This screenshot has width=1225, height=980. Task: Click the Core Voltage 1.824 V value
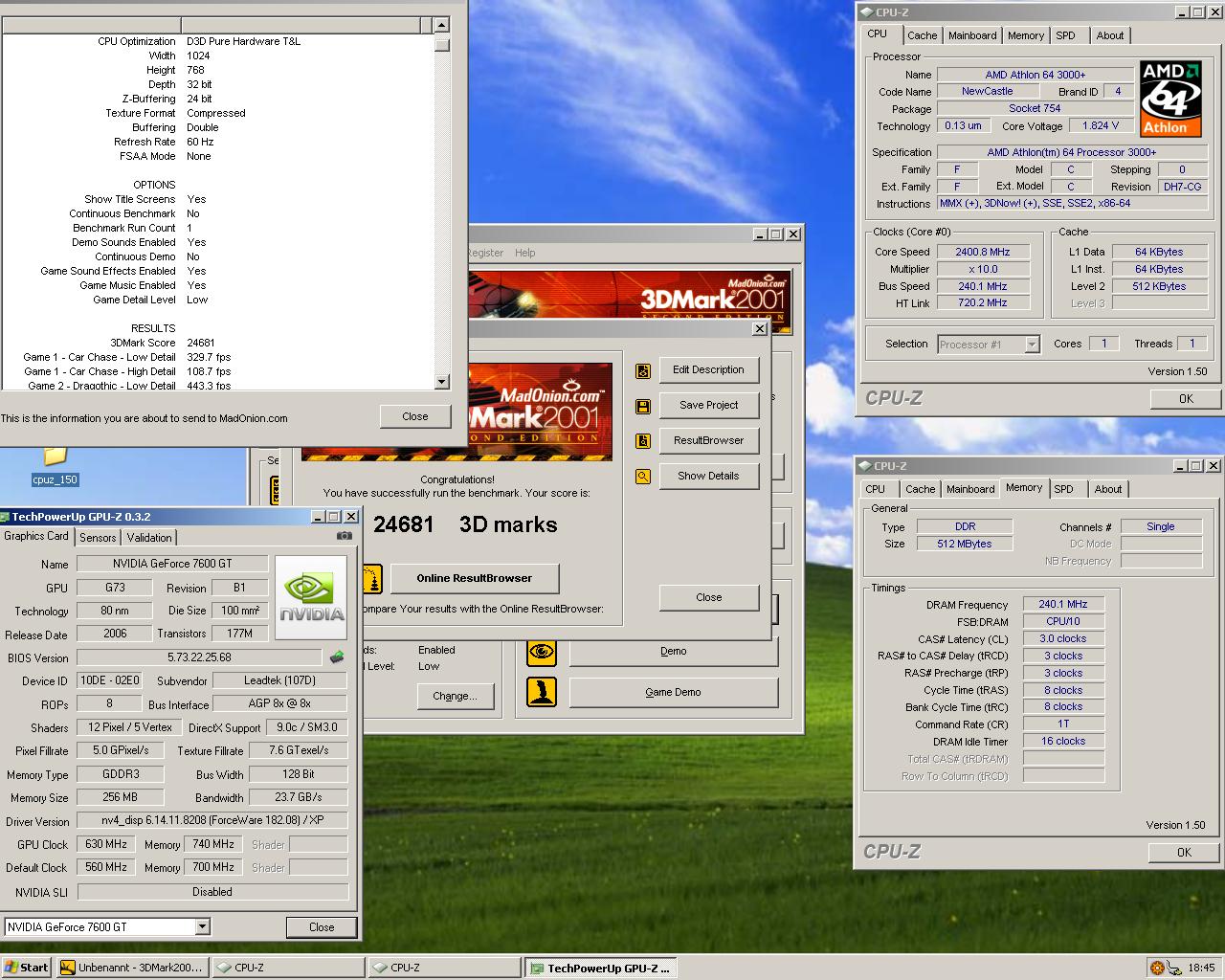(1101, 125)
